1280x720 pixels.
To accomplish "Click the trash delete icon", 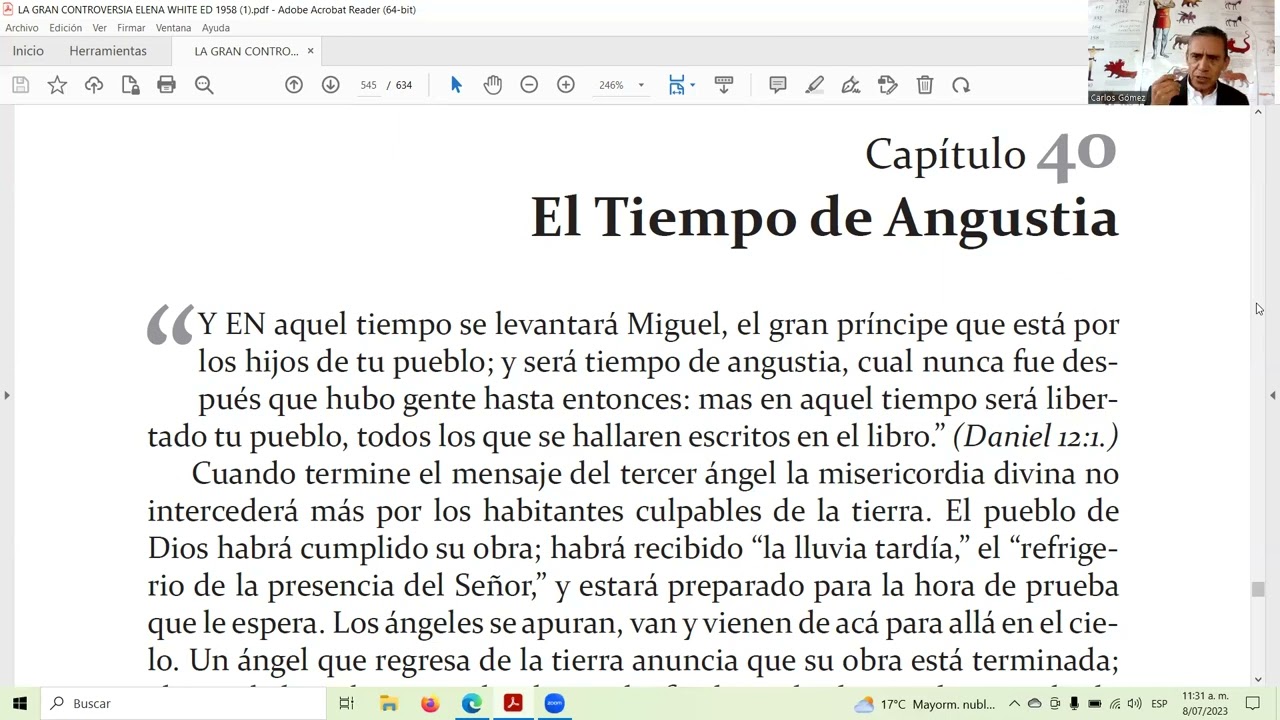I will click(x=925, y=85).
